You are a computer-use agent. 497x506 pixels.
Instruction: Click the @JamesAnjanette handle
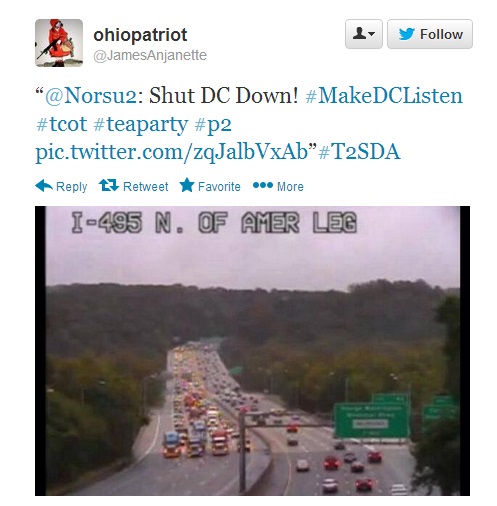pos(150,55)
